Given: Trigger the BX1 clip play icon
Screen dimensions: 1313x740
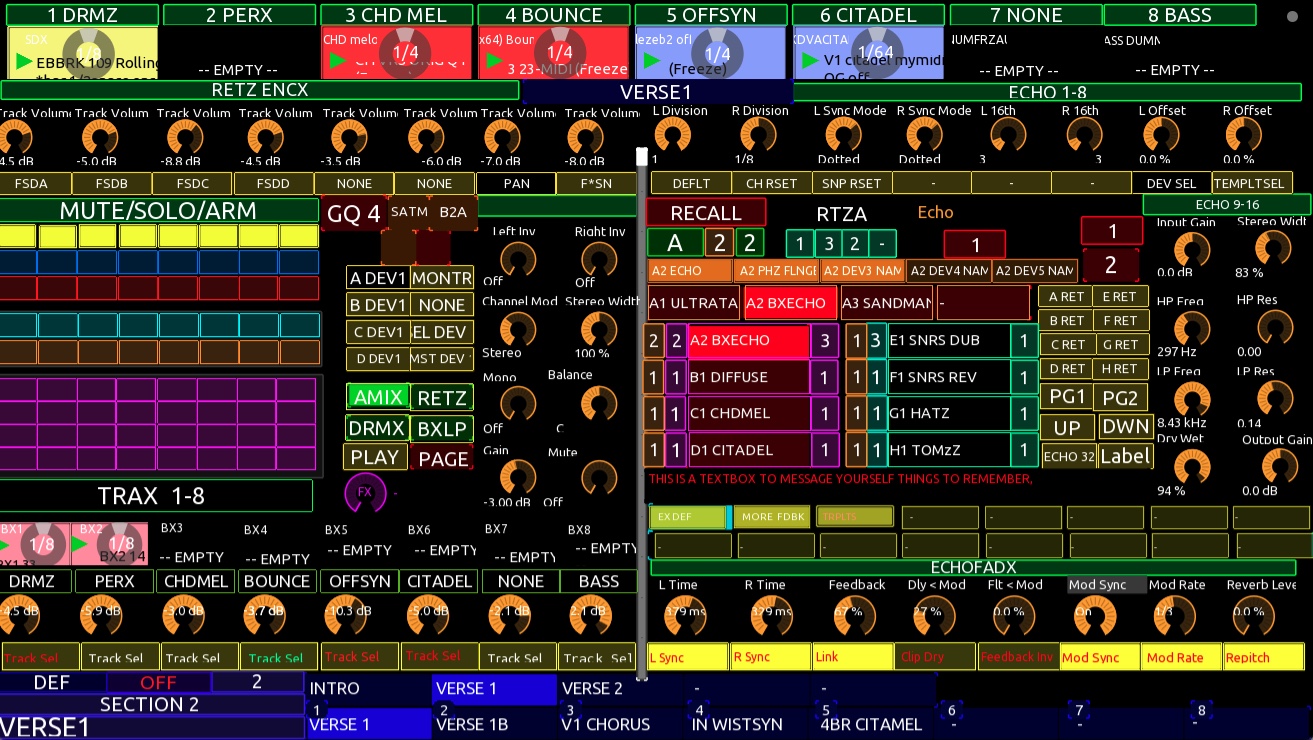Looking at the screenshot, I should click(11, 546).
